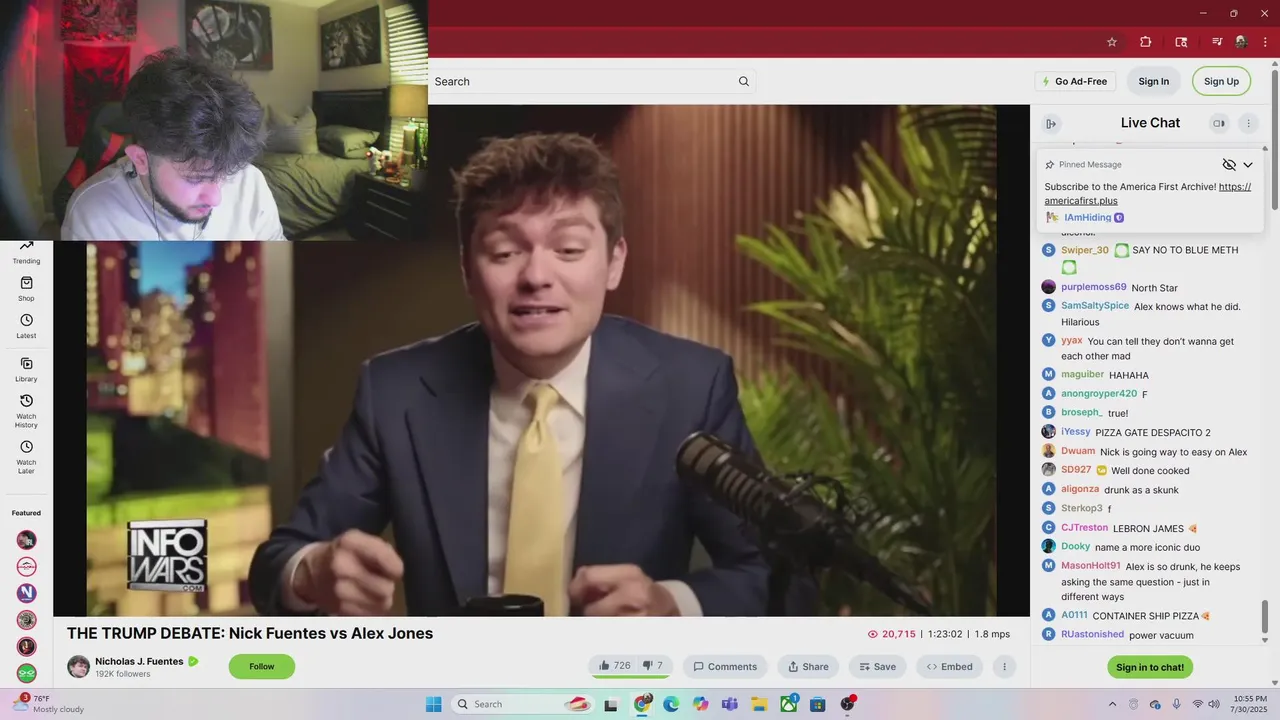
Task: Click the Sign In button
Action: (x=1153, y=82)
